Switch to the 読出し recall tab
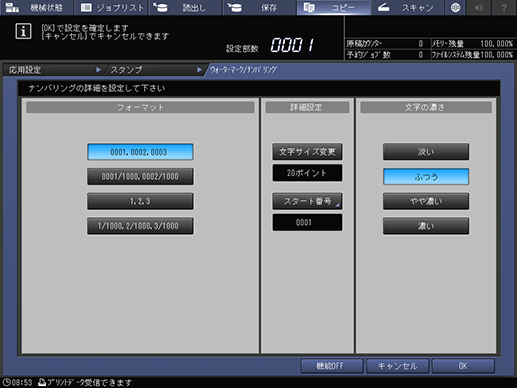The width and height of the screenshot is (517, 388). [x=185, y=7]
